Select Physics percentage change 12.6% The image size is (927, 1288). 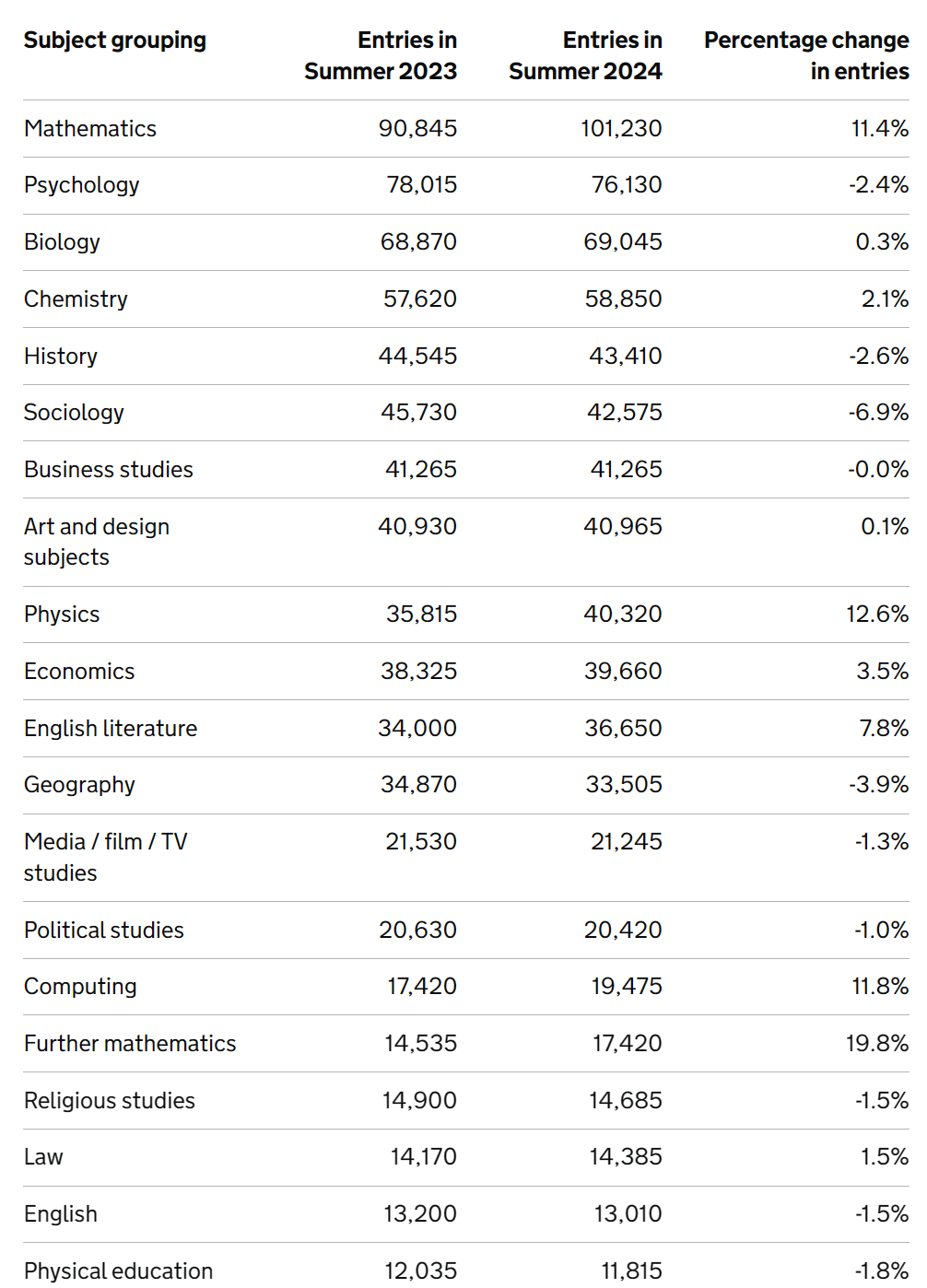click(877, 615)
